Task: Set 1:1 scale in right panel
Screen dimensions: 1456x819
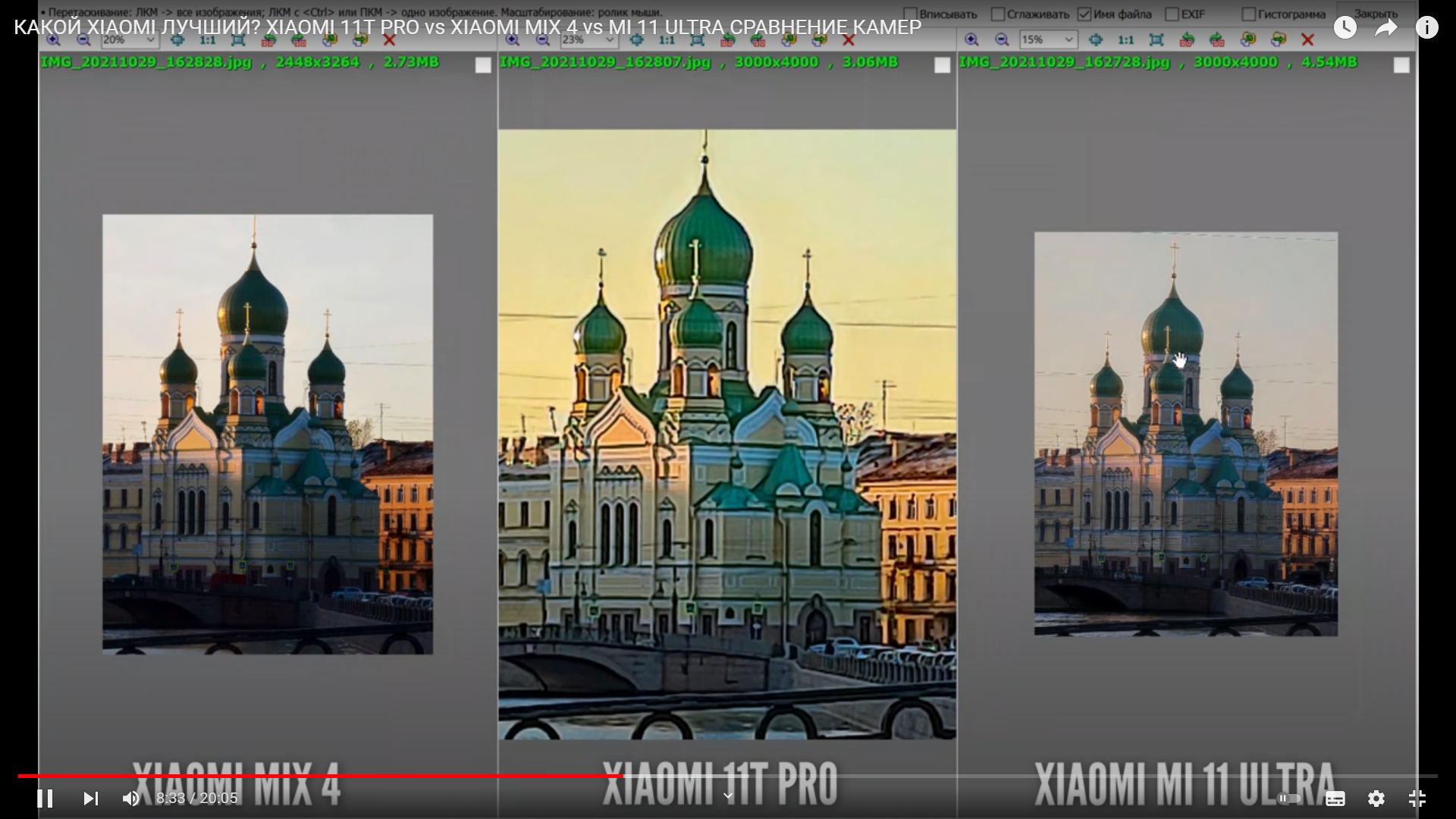Action: pos(1126,39)
